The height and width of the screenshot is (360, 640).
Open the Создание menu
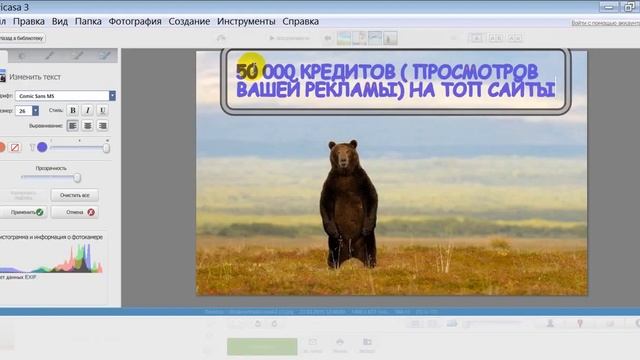coord(189,21)
